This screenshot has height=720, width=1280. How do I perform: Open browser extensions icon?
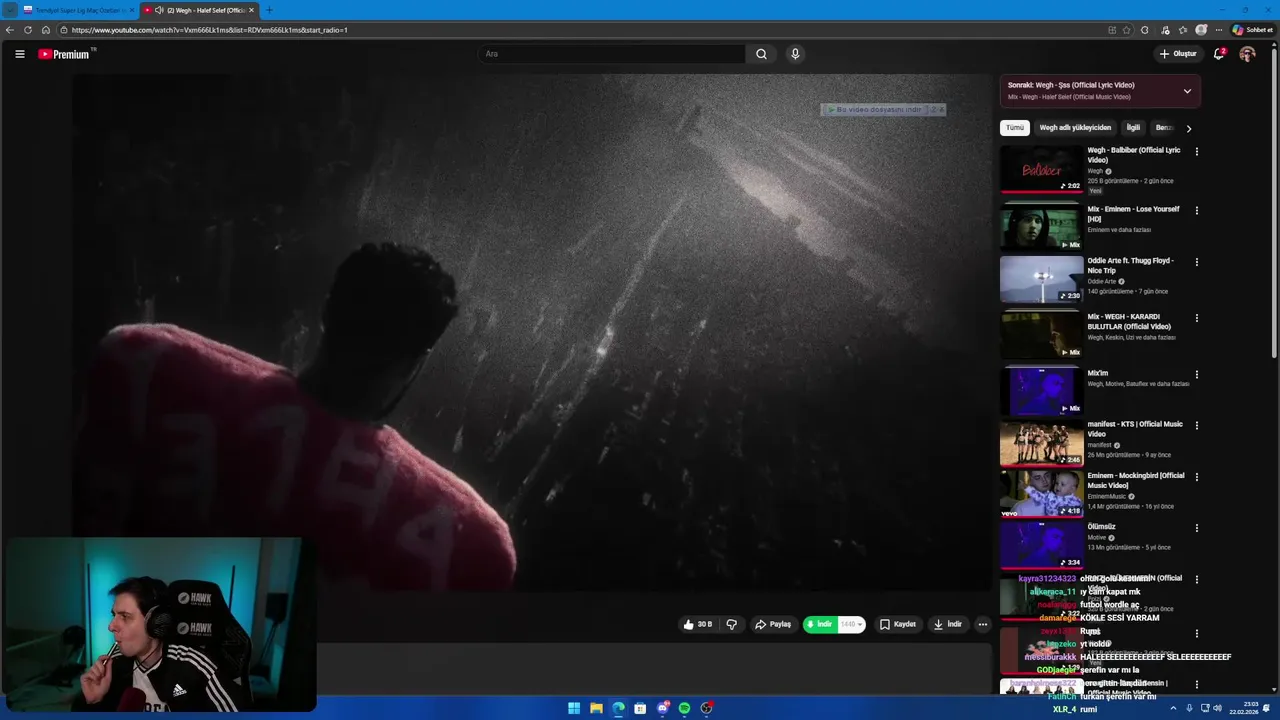[1145, 30]
